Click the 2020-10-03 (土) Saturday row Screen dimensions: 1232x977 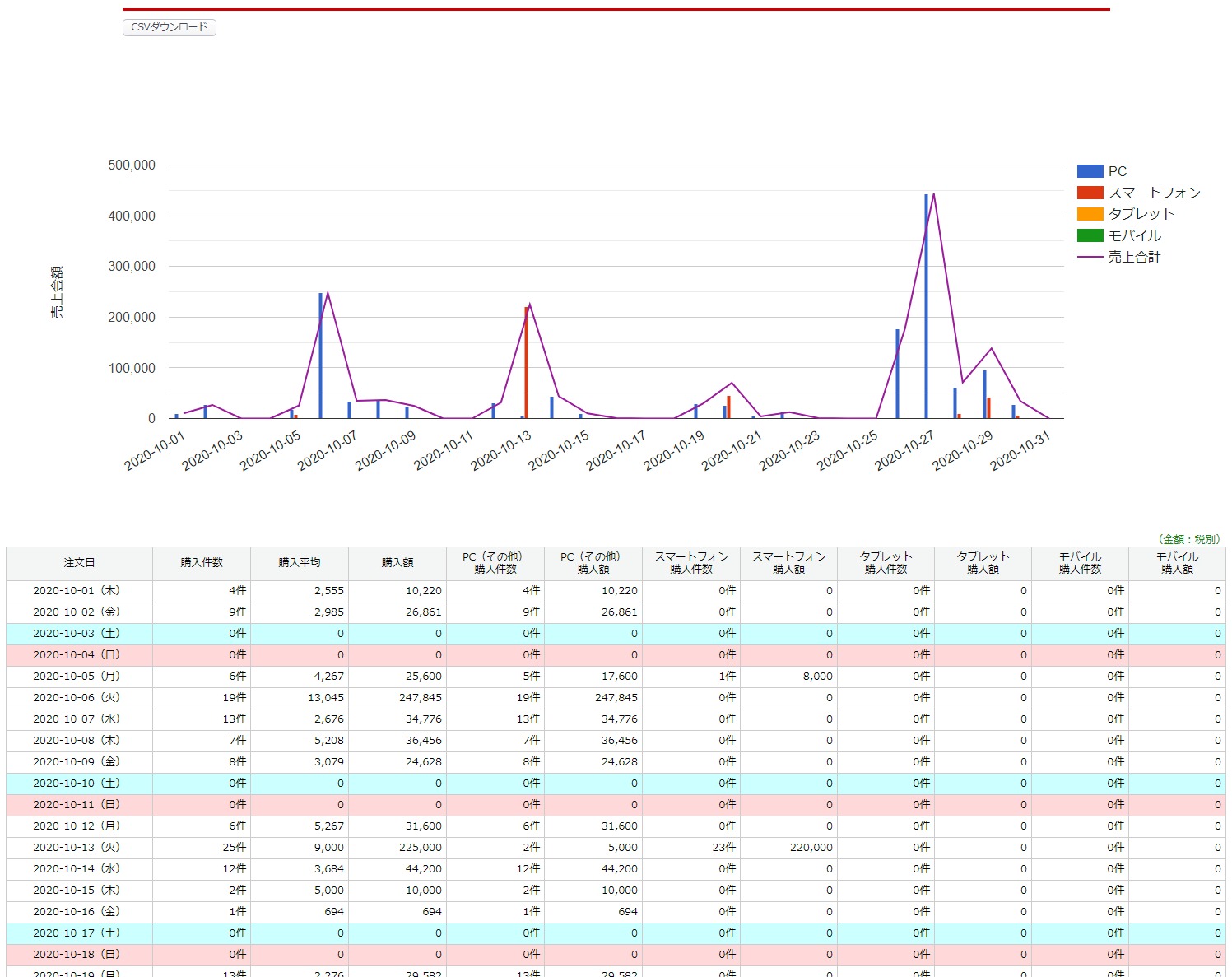[x=77, y=633]
